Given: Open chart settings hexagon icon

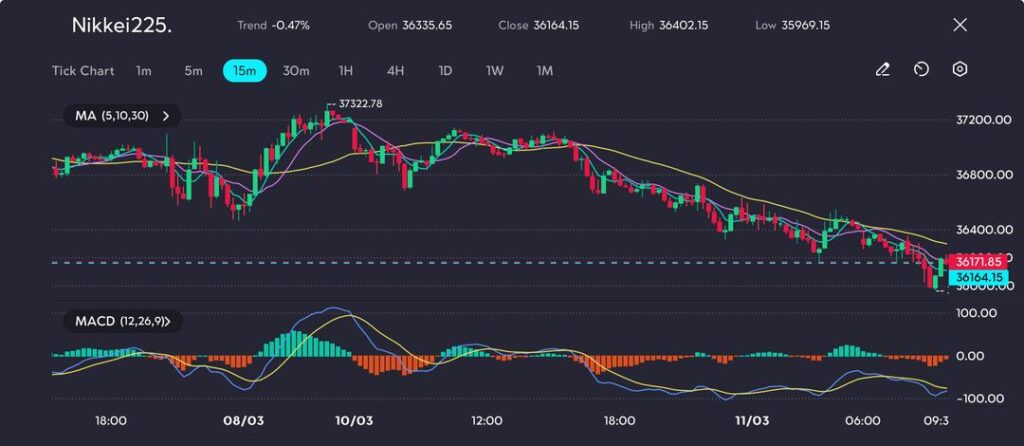Looking at the screenshot, I should (x=959, y=70).
